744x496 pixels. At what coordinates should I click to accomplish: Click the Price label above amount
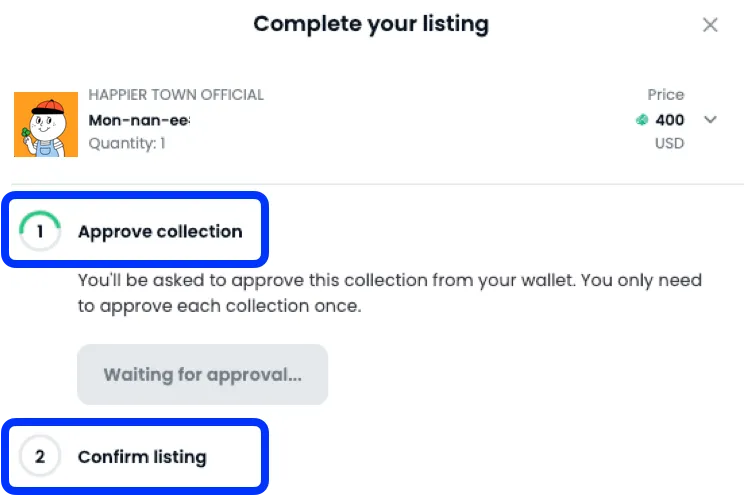pos(666,95)
